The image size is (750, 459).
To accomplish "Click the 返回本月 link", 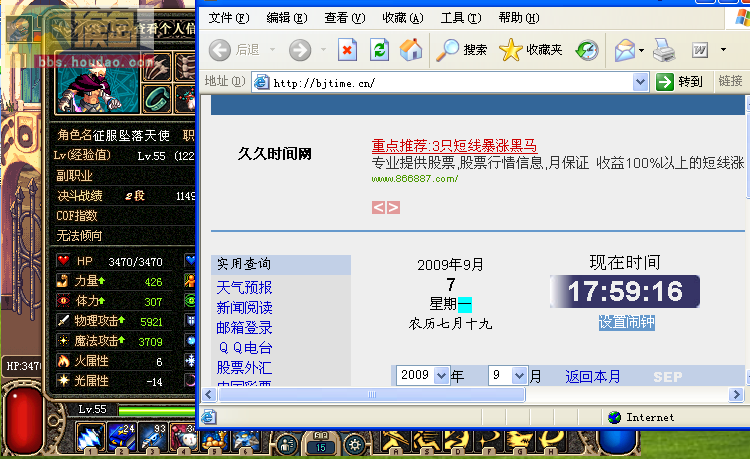I will [x=593, y=377].
